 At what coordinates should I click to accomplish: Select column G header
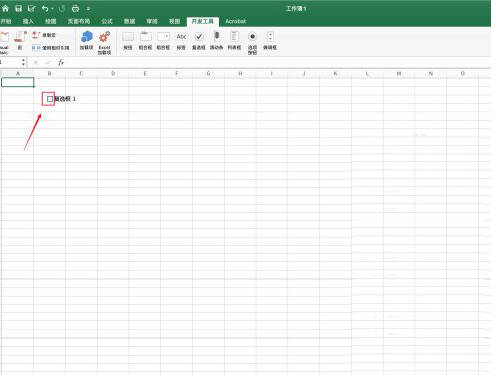pyautogui.click(x=208, y=73)
